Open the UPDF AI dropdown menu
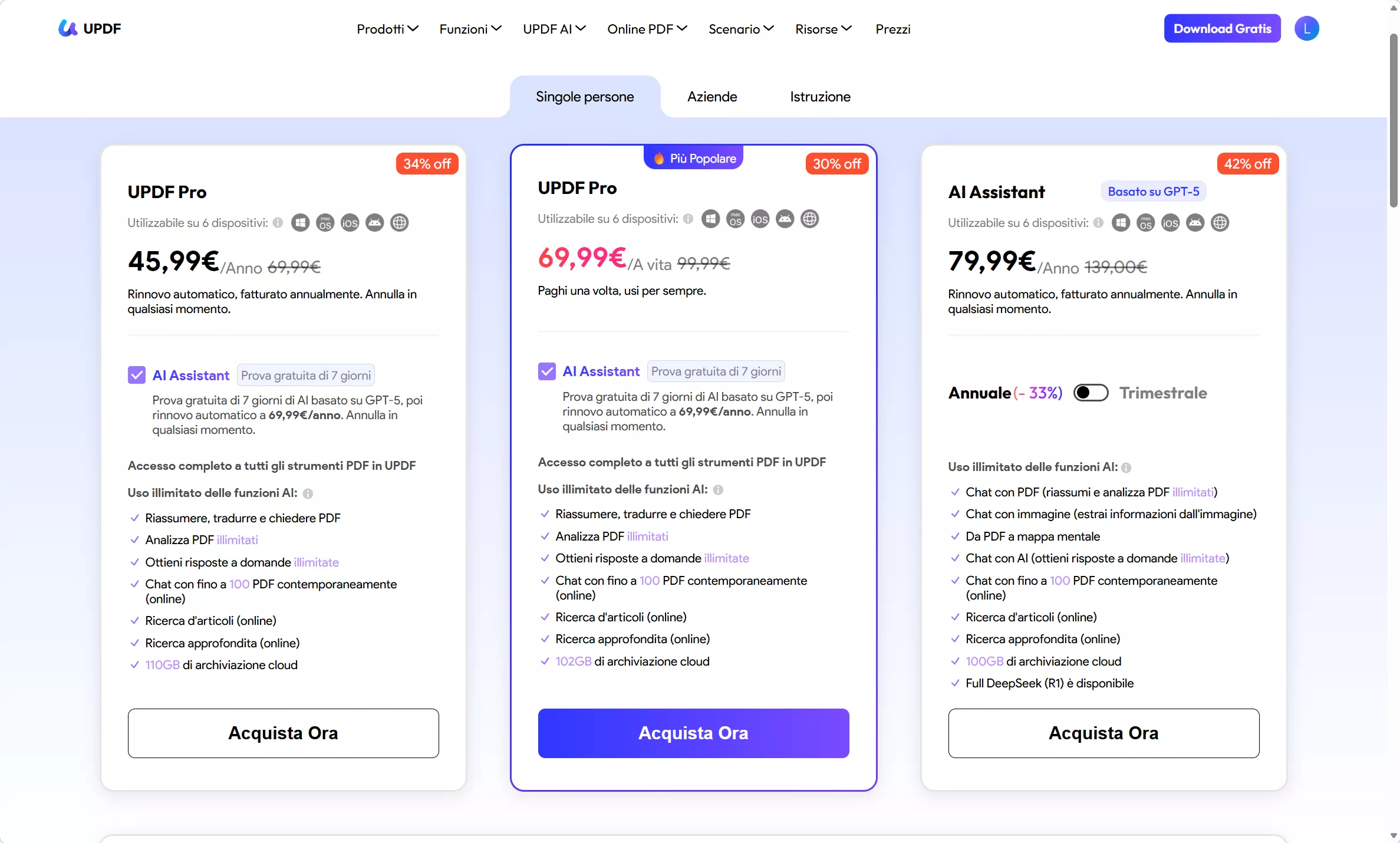This screenshot has width=1400, height=843. click(554, 29)
